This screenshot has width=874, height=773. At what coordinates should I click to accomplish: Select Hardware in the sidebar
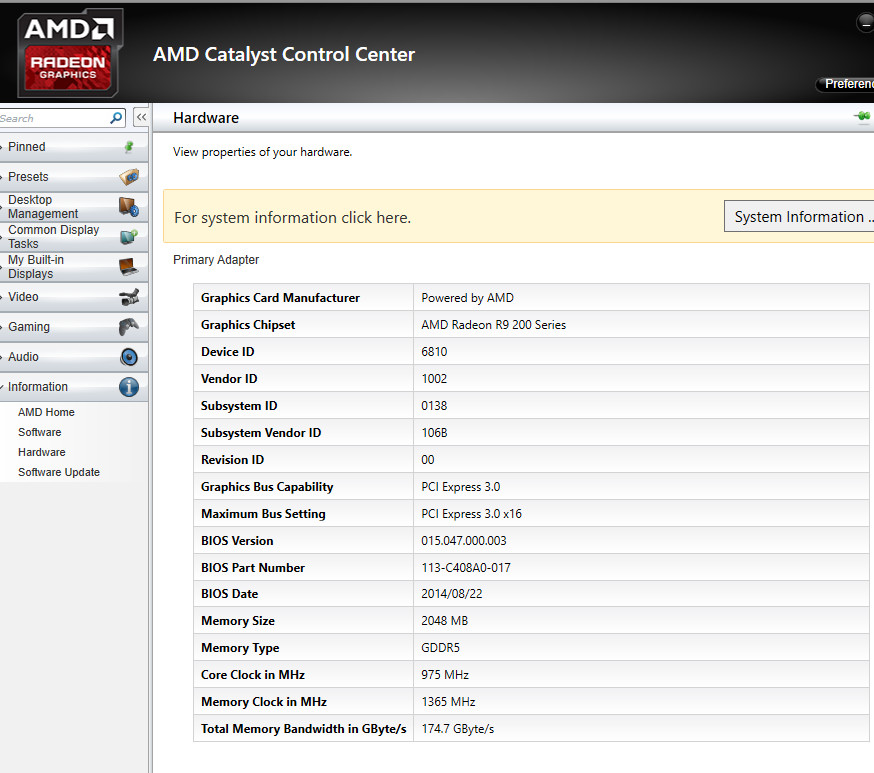tap(42, 453)
